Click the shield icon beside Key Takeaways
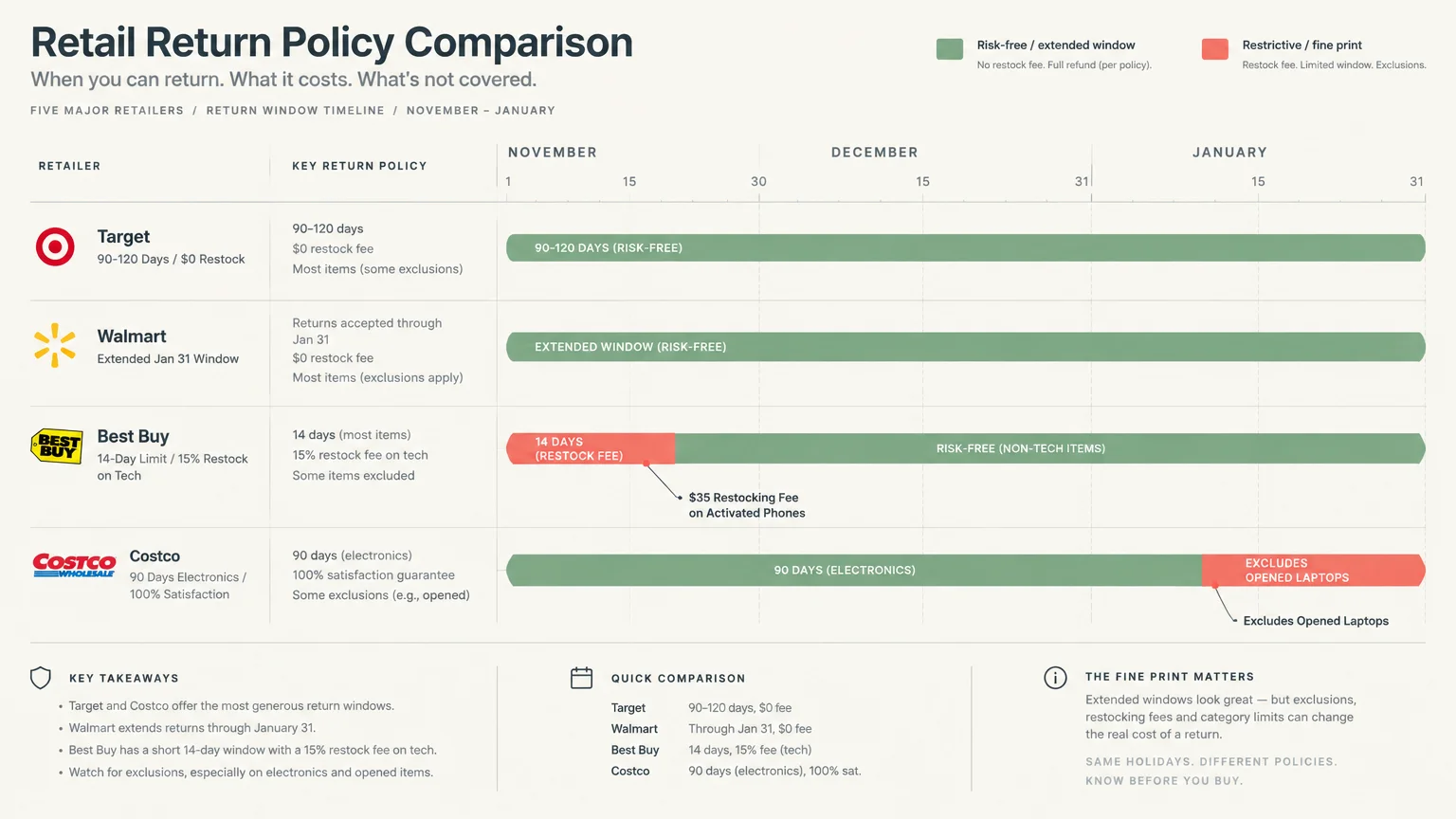Image resolution: width=1456 pixels, height=819 pixels. [41, 678]
